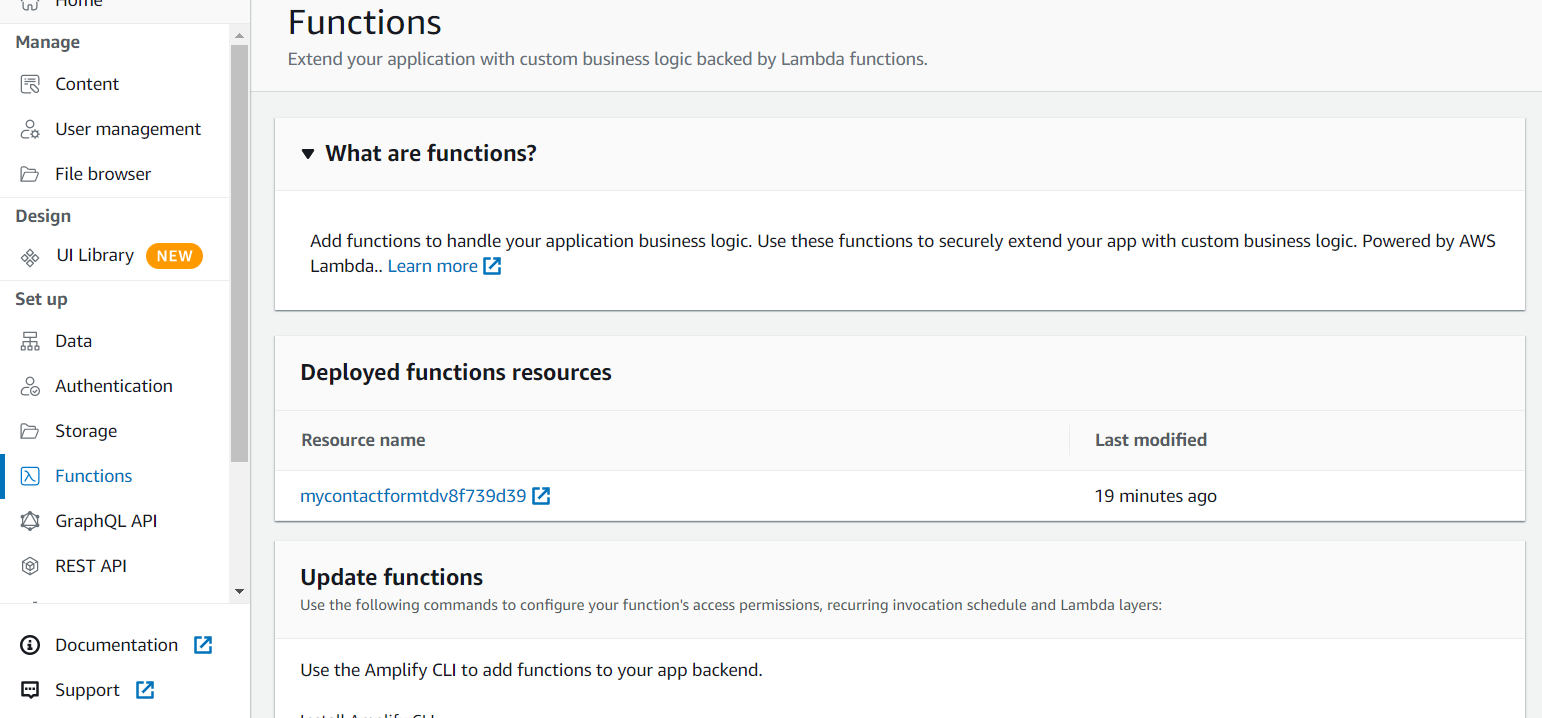1542x718 pixels.
Task: Click the User management icon
Action: [x=30, y=129]
